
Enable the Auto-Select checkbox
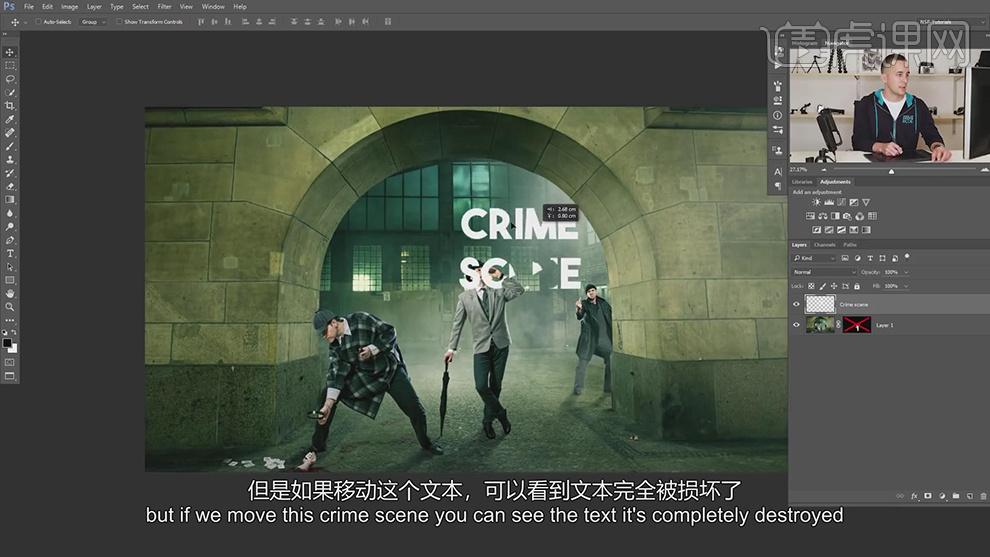39,21
